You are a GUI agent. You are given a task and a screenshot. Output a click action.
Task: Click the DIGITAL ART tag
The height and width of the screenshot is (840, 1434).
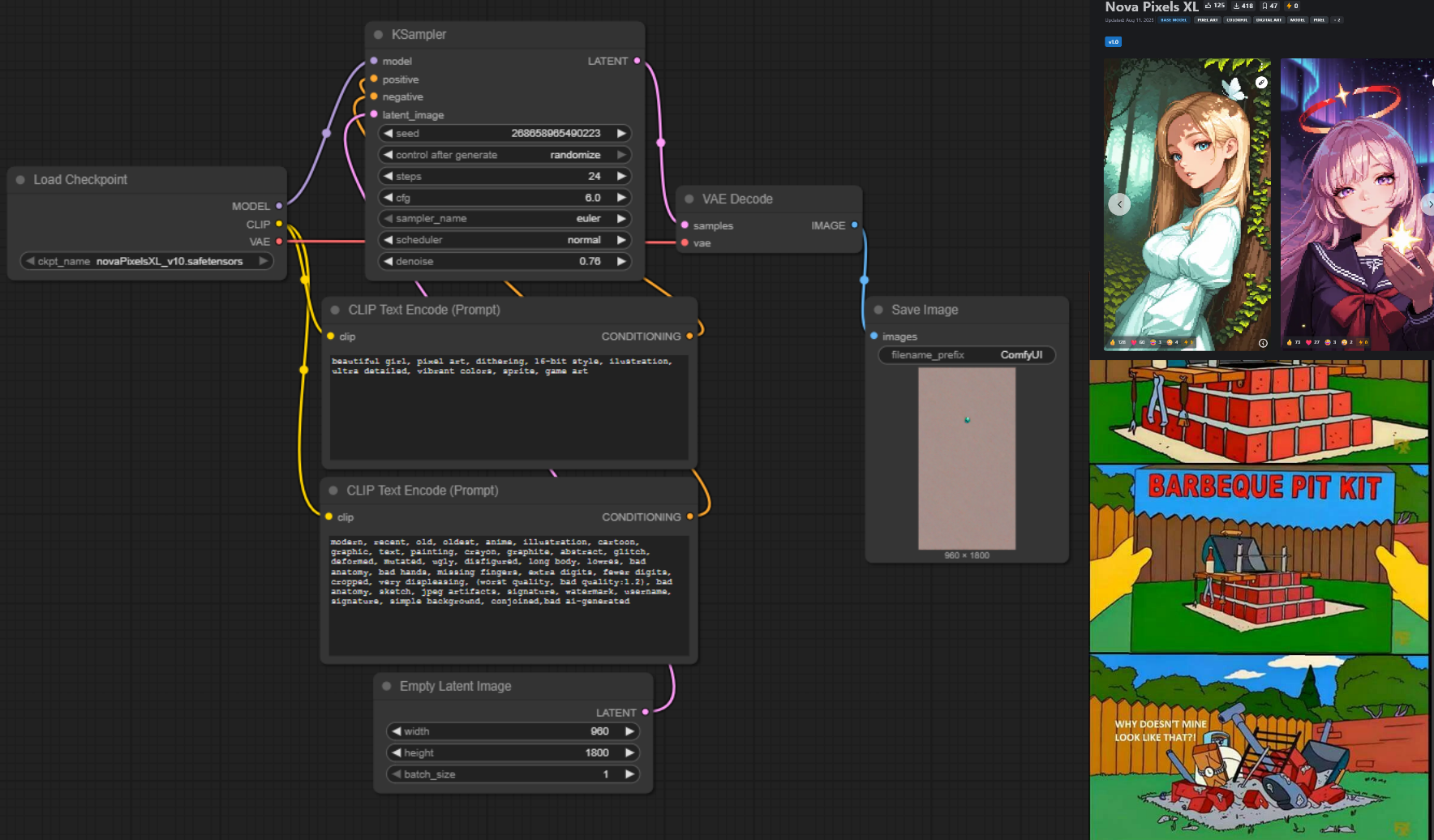pos(1269,19)
